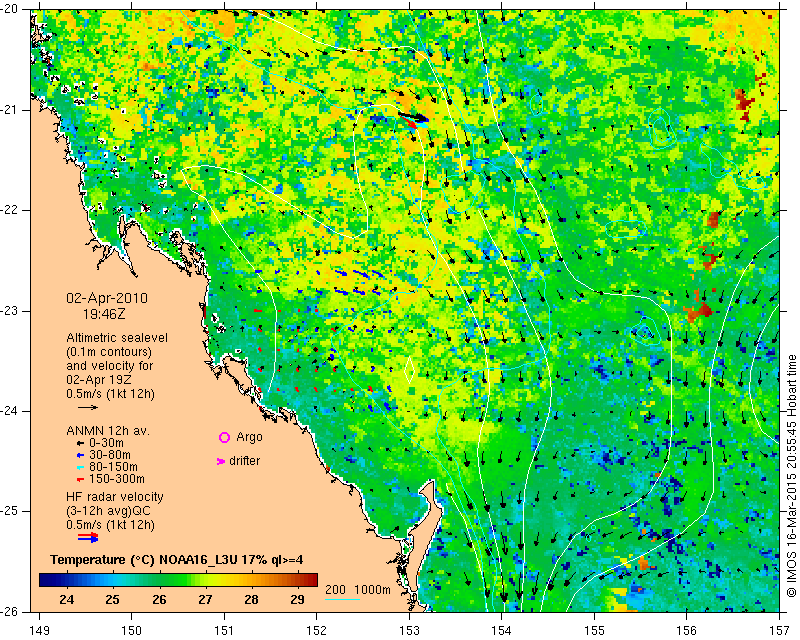Click the '-21' latitude axis label
The image size is (800, 640).
click(x=9, y=110)
